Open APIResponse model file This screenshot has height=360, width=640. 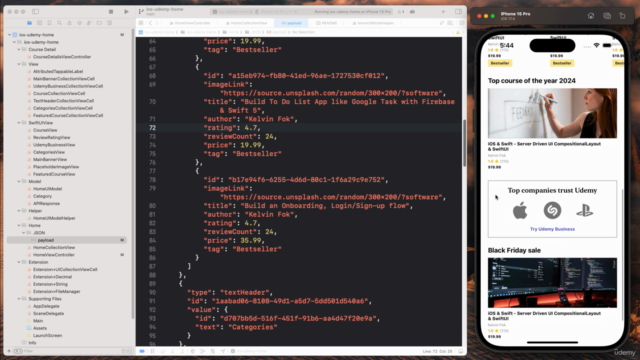[x=46, y=204]
